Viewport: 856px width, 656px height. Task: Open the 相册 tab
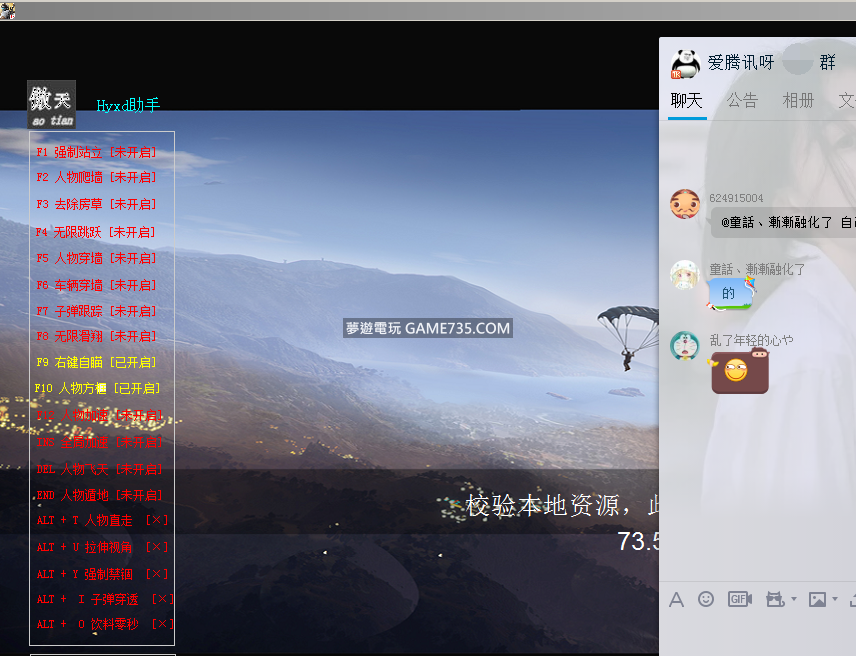(x=798, y=101)
